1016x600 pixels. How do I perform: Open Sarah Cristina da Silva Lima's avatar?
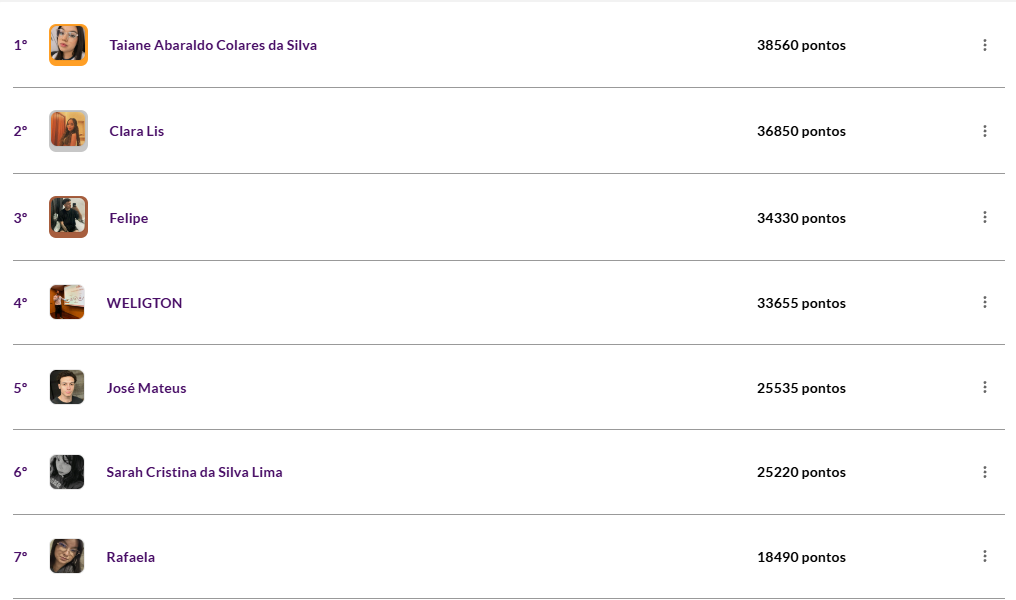pos(67,472)
